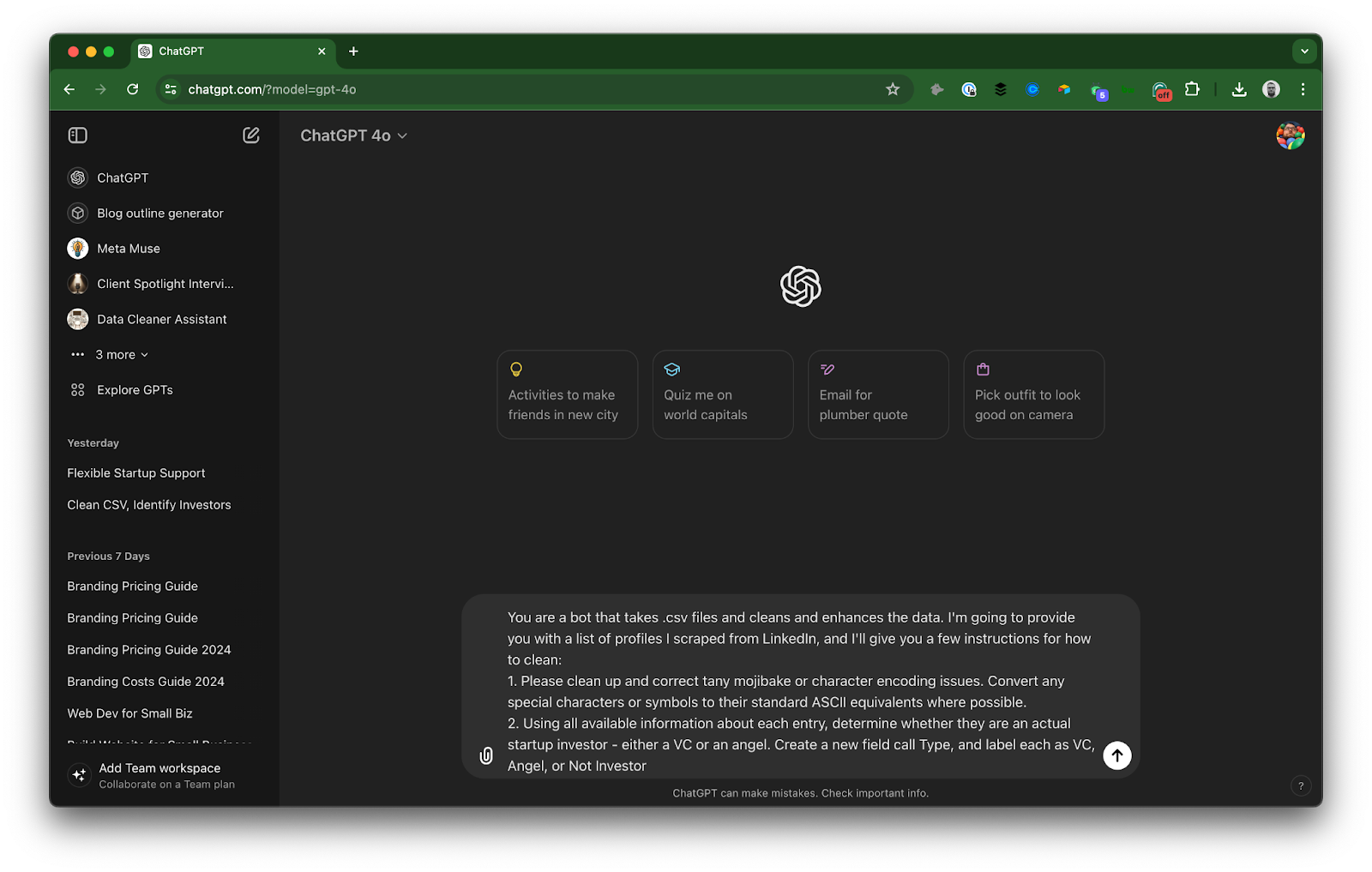Click the center ChatGPT logo
1372x872 pixels.
[x=801, y=286]
